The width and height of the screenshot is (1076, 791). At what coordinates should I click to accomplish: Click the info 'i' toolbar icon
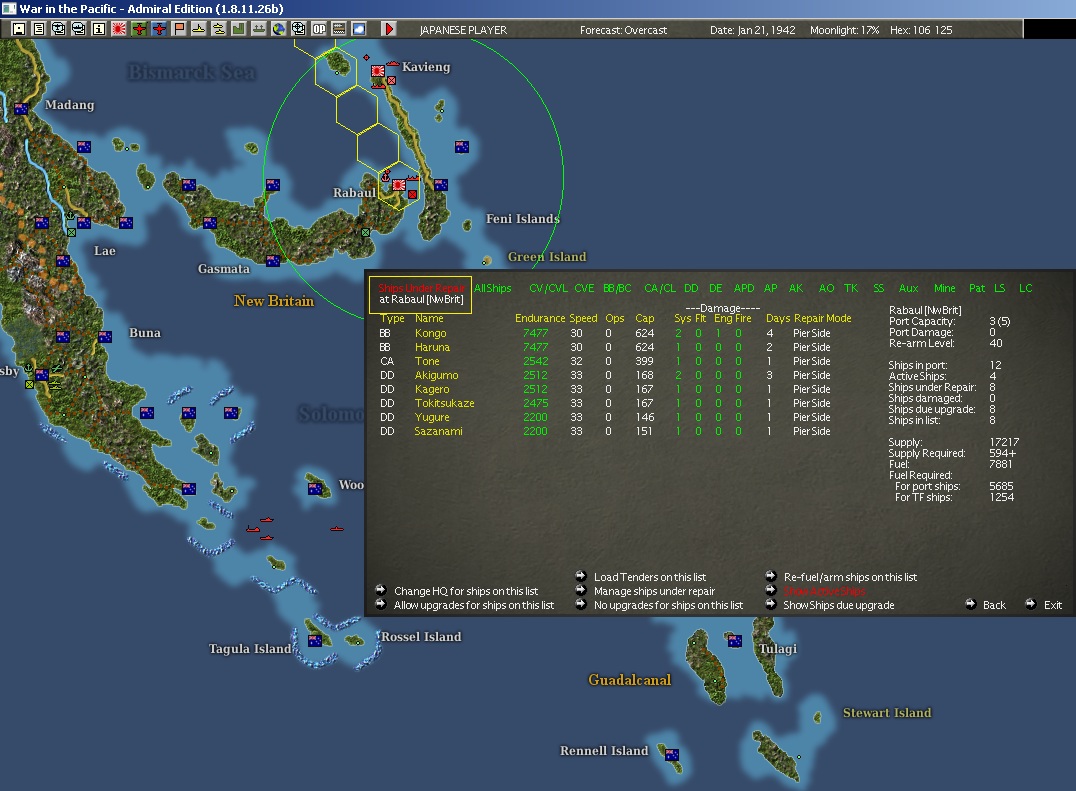(99, 29)
